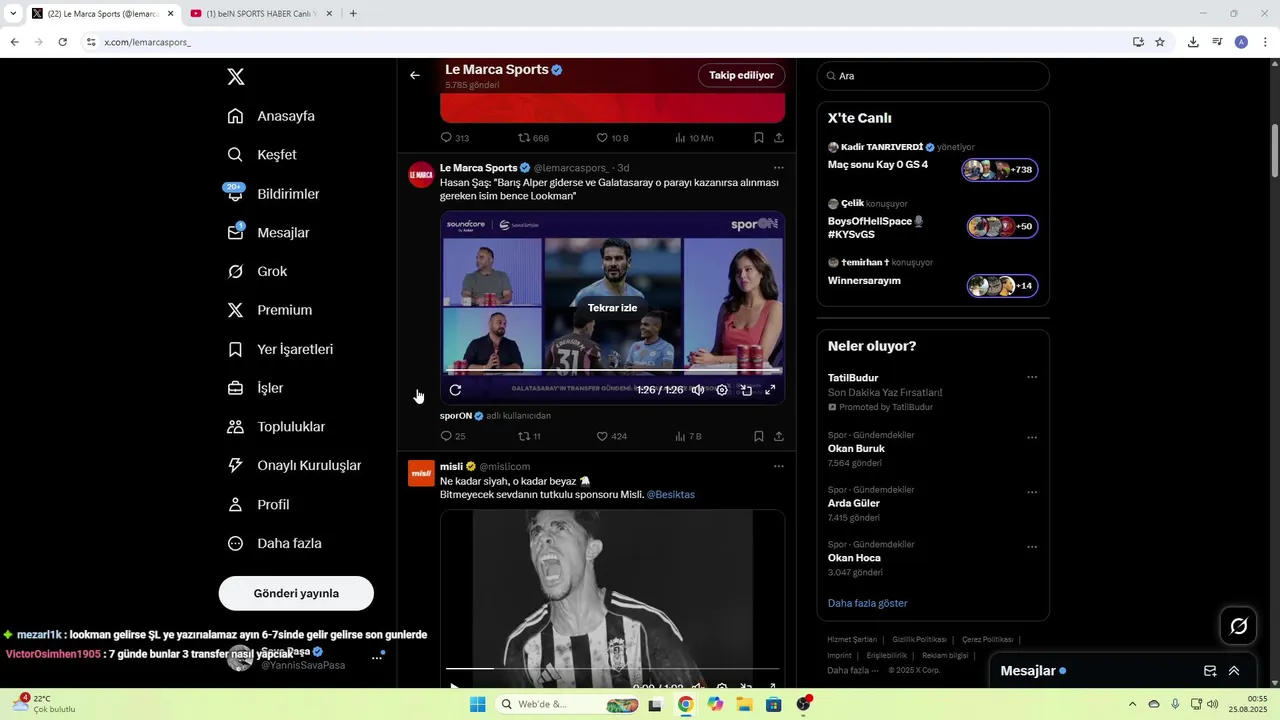Click Takip ediliyor button
The height and width of the screenshot is (720, 1280).
click(741, 76)
